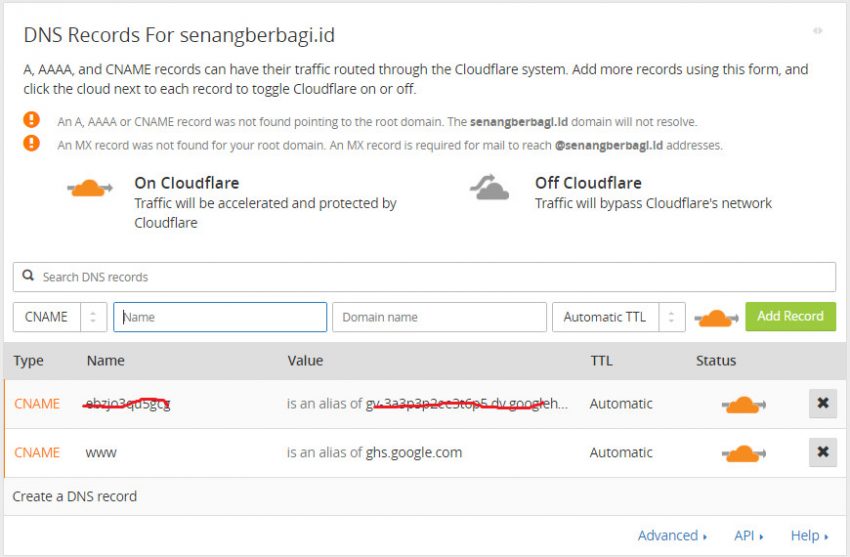The height and width of the screenshot is (557, 850).
Task: Open the Automatic TTL dropdown
Action: pos(618,317)
